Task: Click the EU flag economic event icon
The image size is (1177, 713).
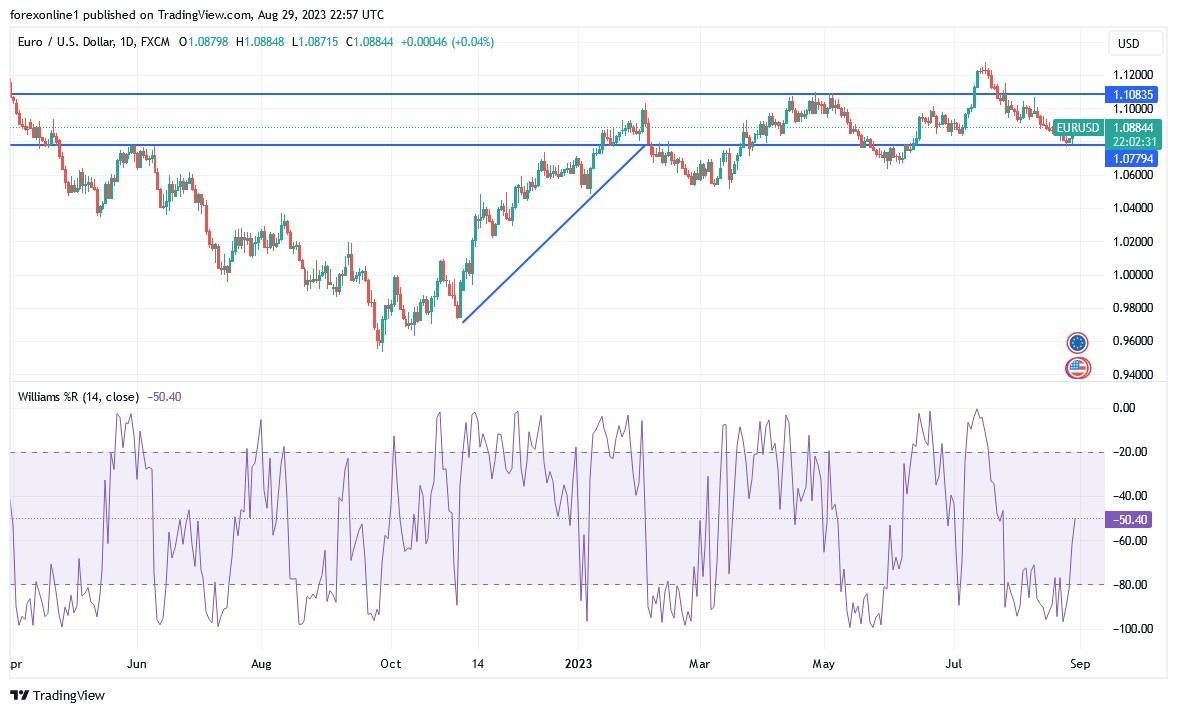Action: tap(1077, 343)
